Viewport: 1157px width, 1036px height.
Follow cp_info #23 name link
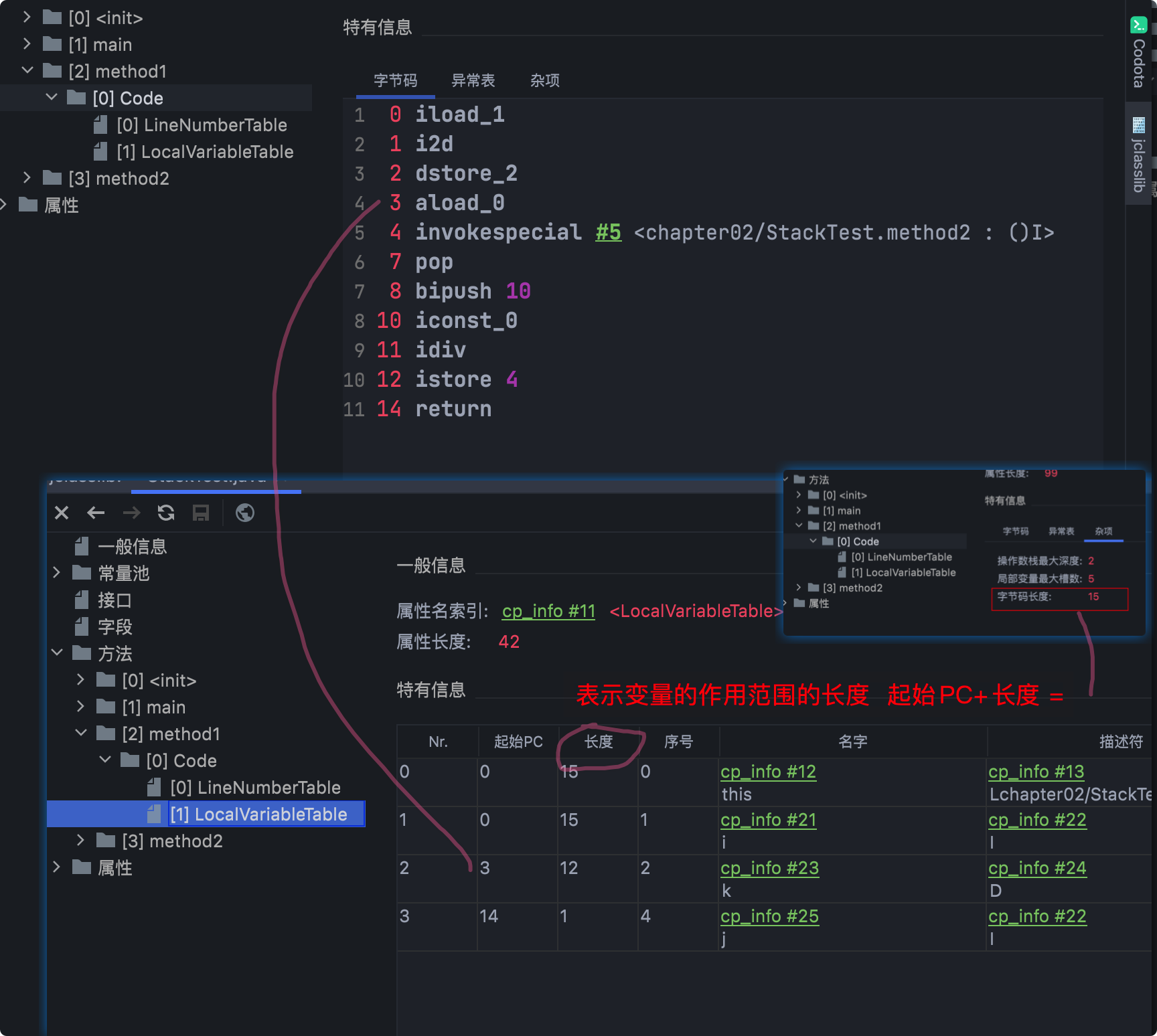pyautogui.click(x=769, y=868)
